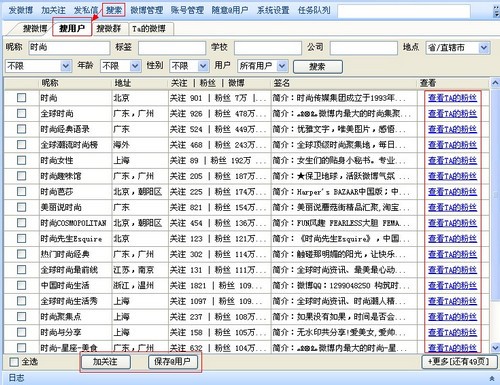Click the 加关注 button at the bottom

pyautogui.click(x=105, y=362)
